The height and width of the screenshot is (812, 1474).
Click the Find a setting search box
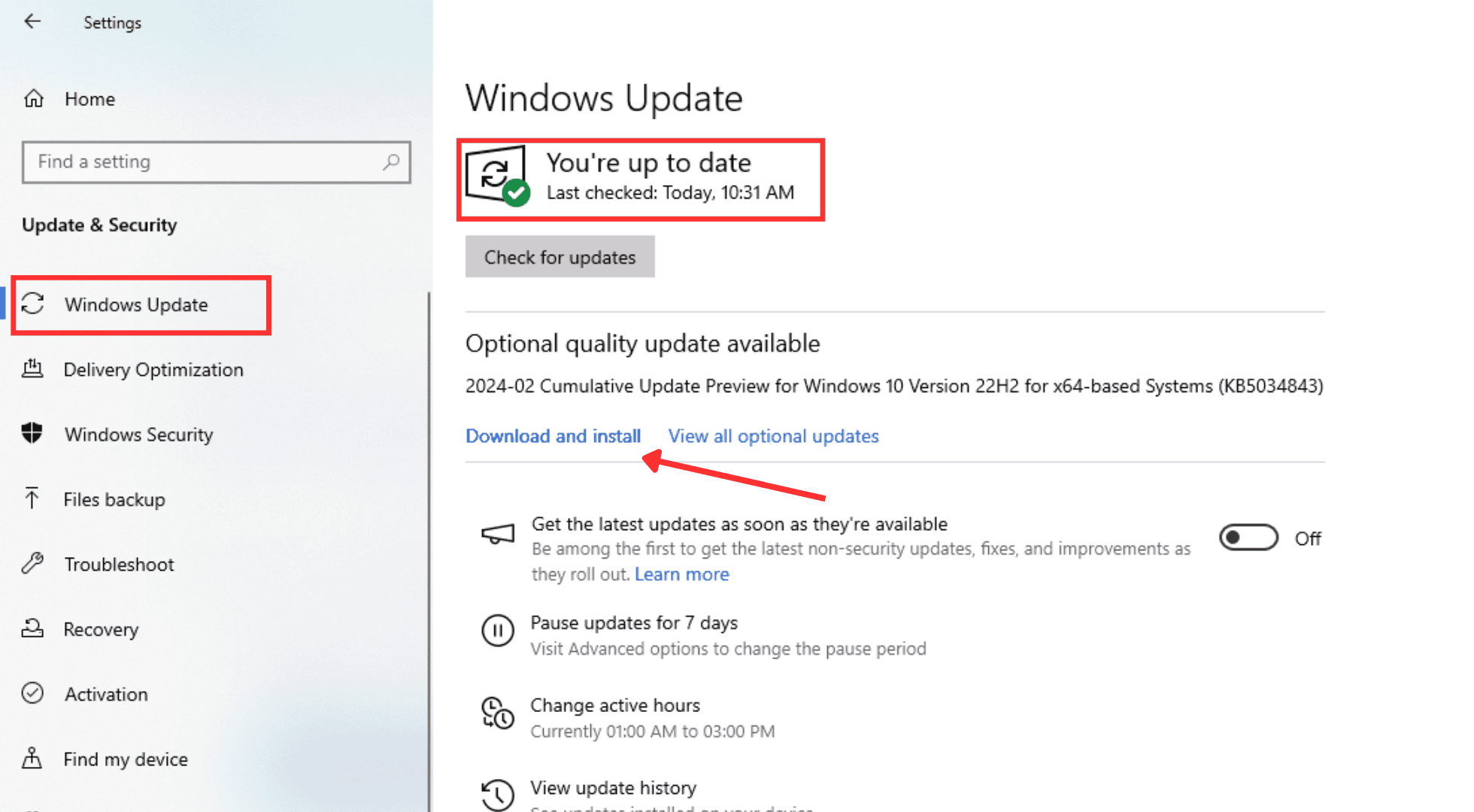203,162
